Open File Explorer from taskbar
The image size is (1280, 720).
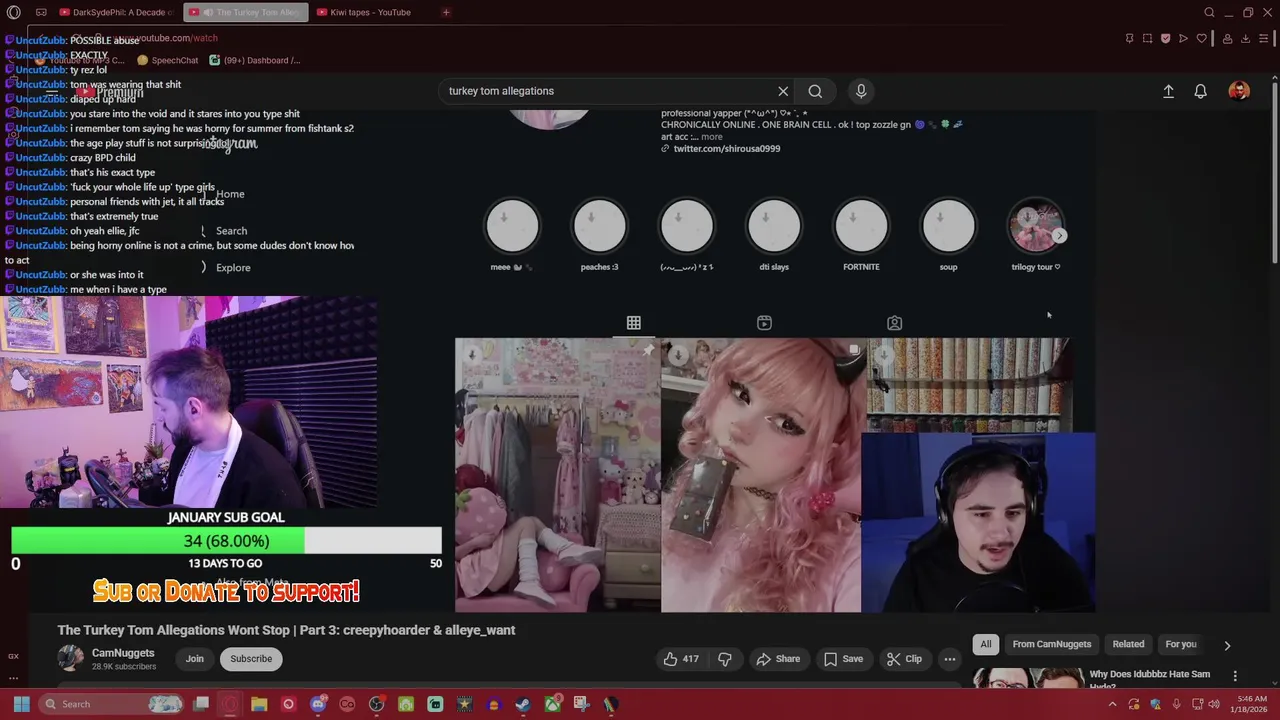tap(259, 704)
